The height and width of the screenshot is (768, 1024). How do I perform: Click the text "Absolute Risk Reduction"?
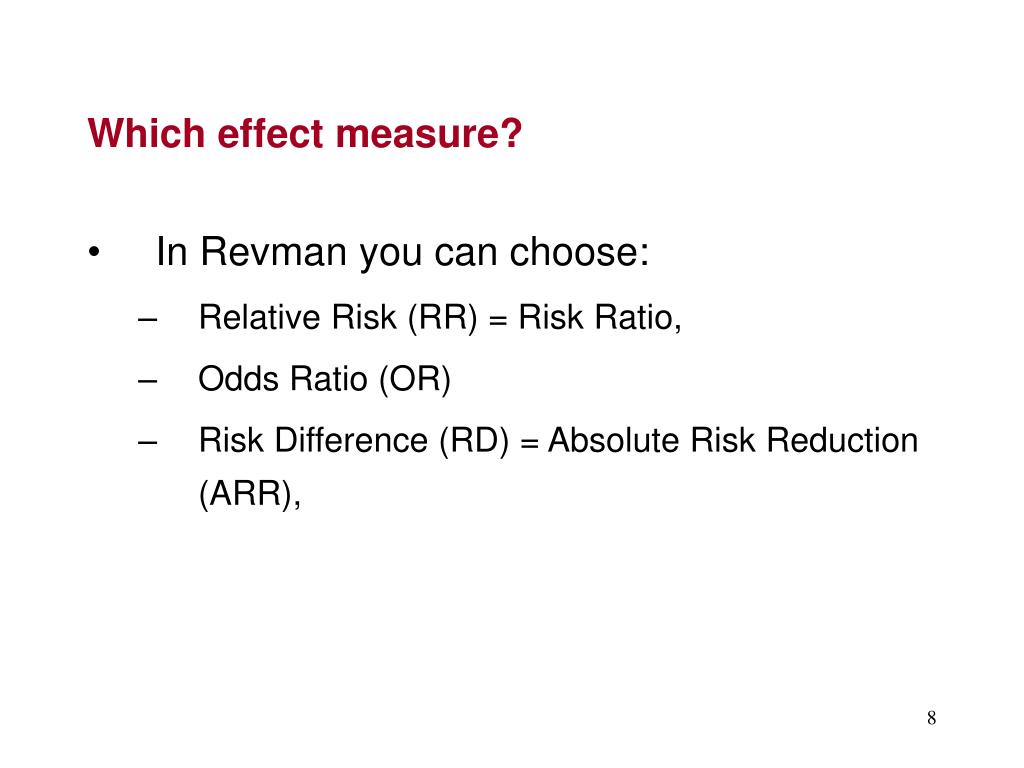pyautogui.click(x=733, y=440)
